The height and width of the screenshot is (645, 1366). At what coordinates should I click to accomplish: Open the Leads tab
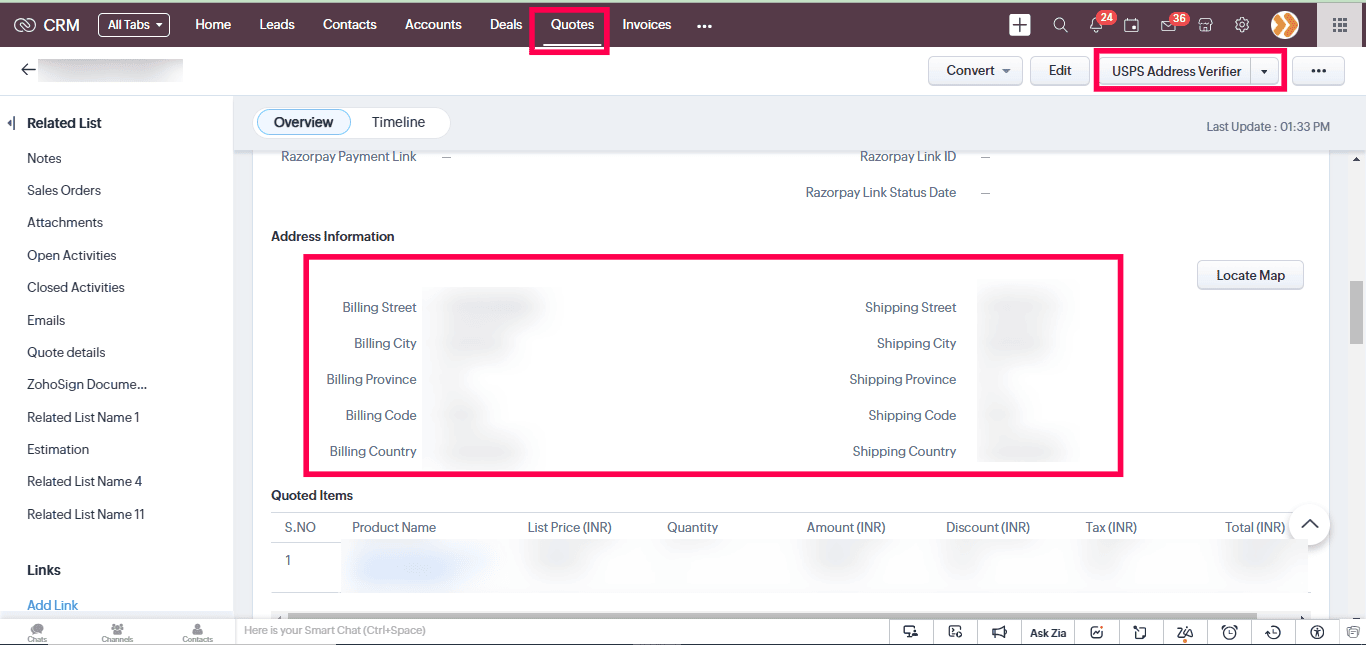click(277, 24)
